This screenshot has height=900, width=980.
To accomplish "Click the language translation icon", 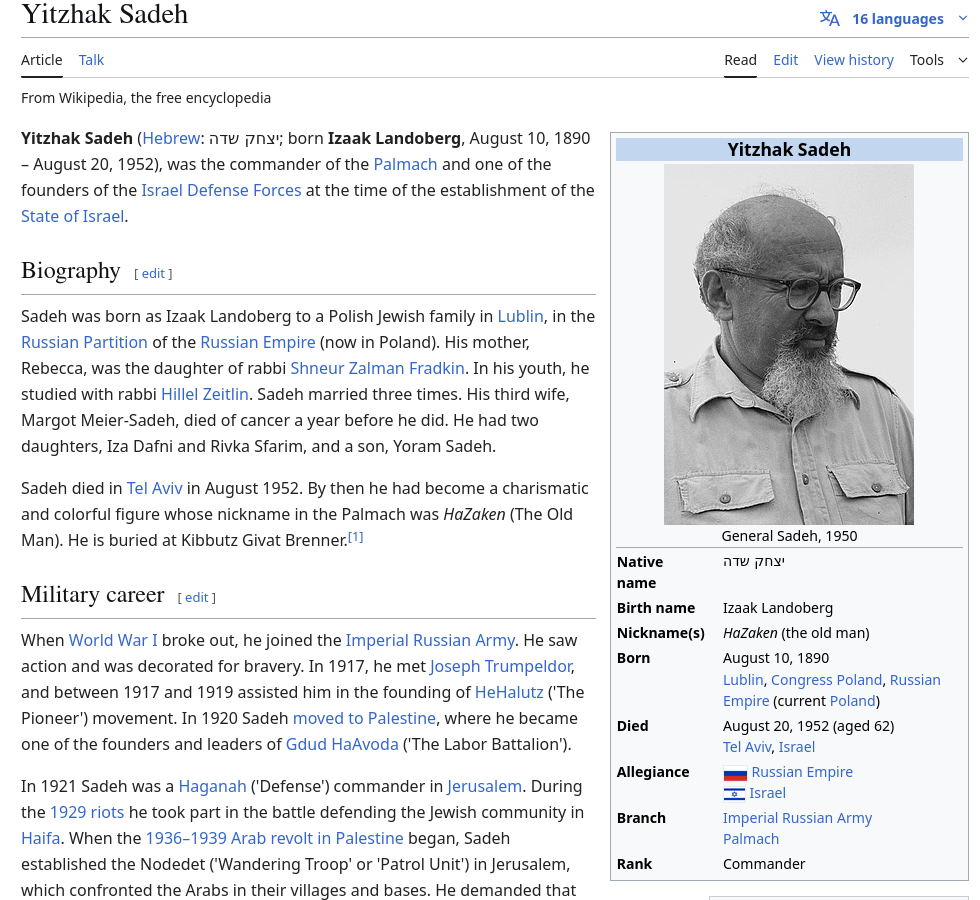I will [829, 18].
